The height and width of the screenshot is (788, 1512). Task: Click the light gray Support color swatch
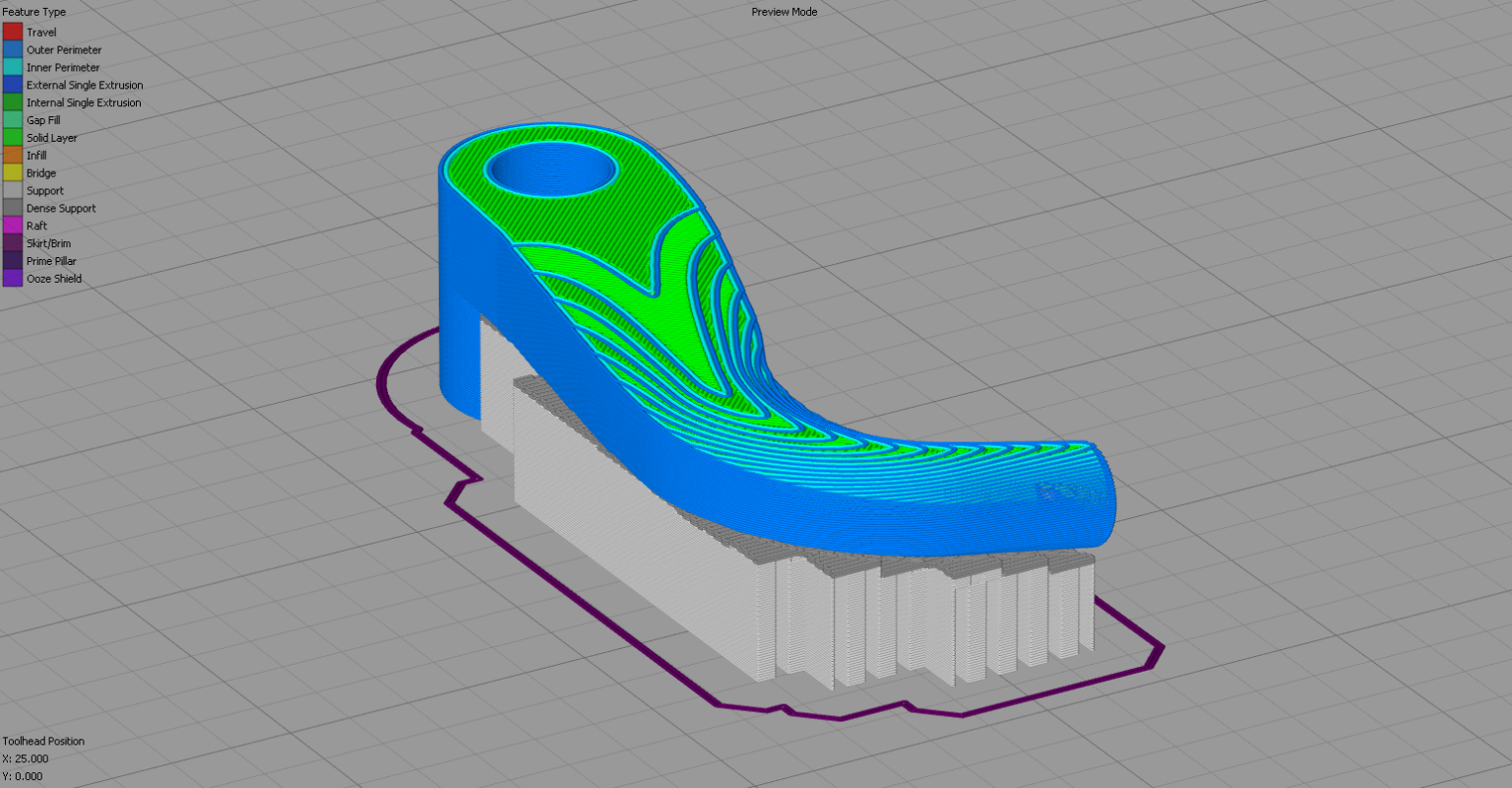pyautogui.click(x=12, y=190)
